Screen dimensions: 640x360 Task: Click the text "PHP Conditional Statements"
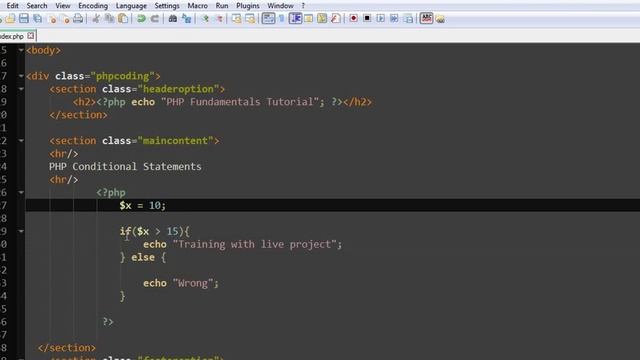click(x=125, y=167)
